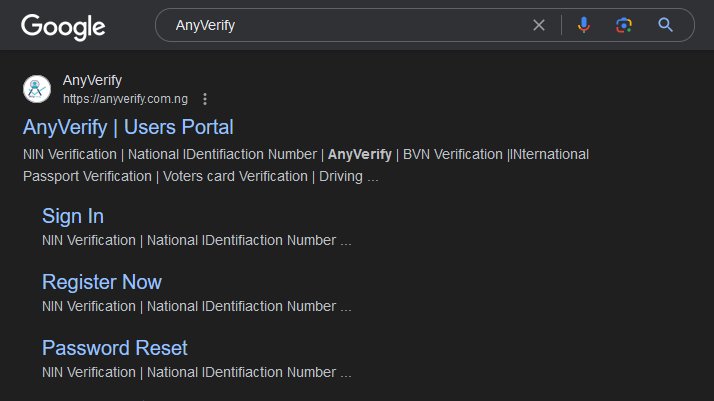Open the Password Reset sitelink
The image size is (714, 401).
click(114, 348)
